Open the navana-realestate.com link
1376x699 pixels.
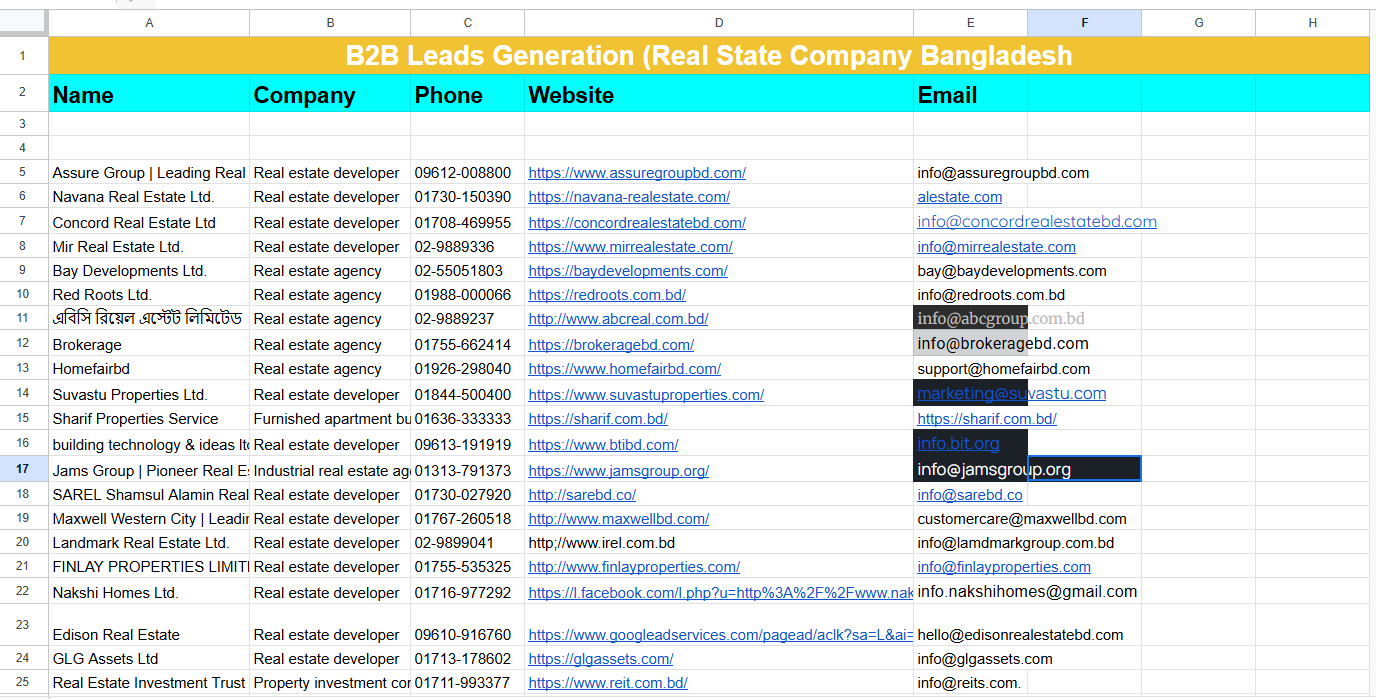tap(629, 197)
